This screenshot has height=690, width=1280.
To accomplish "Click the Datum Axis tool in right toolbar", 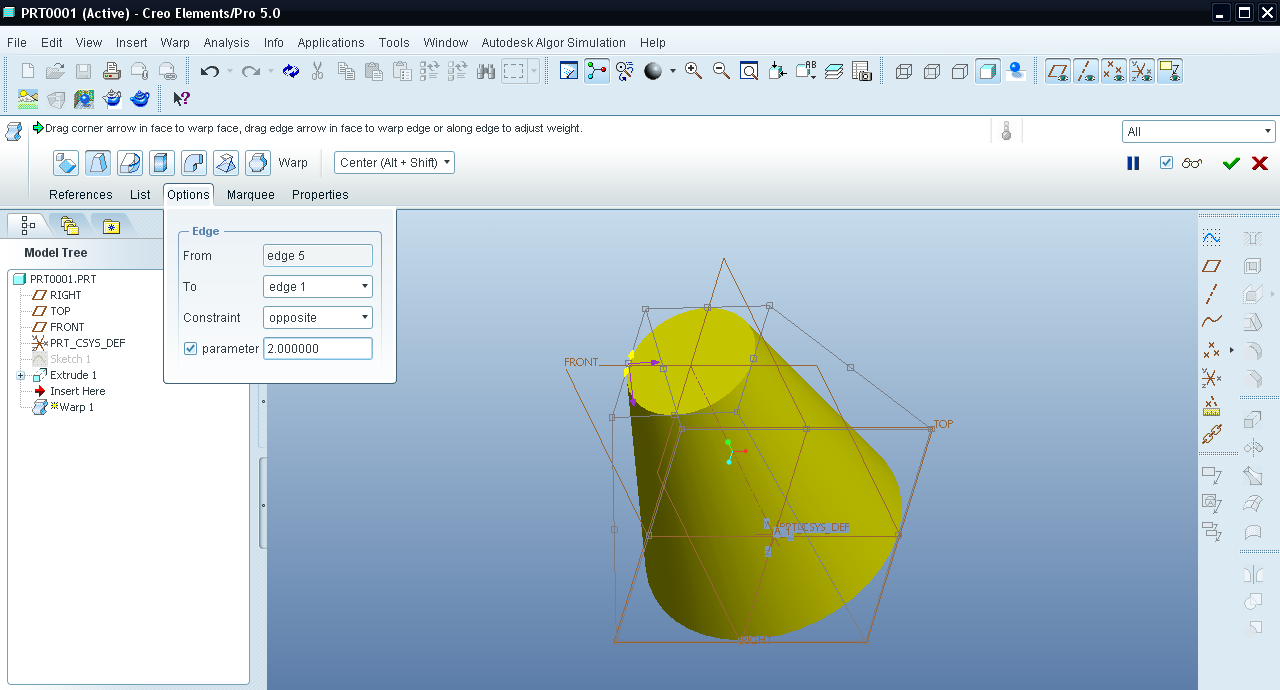I will click(1212, 294).
